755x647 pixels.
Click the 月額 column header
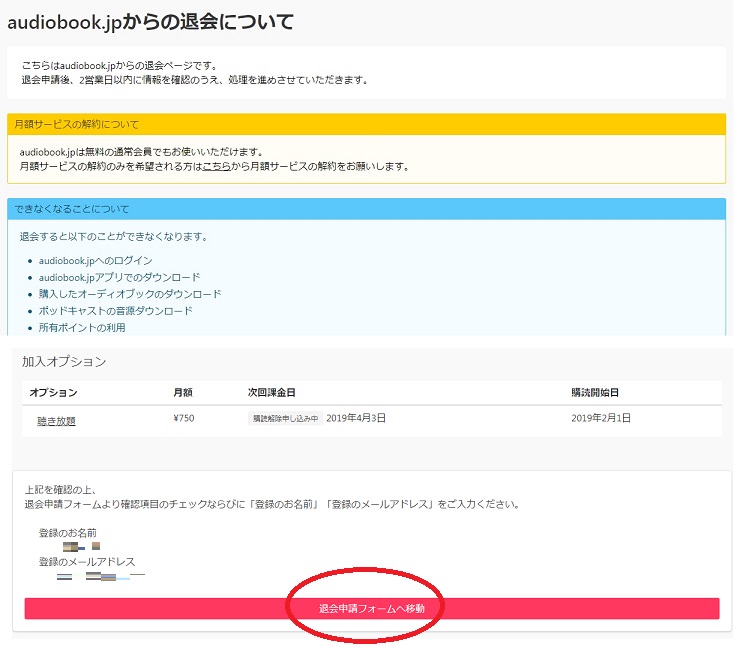pyautogui.click(x=182, y=392)
